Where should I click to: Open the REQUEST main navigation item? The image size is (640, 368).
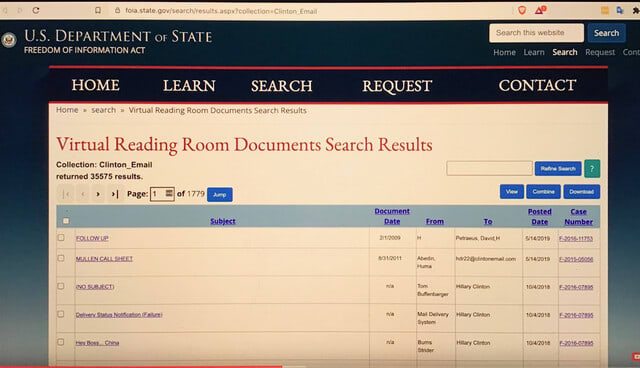(x=397, y=86)
